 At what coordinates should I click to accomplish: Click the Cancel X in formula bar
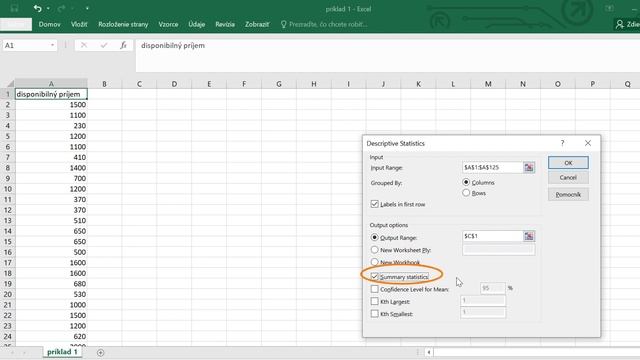(84, 45)
